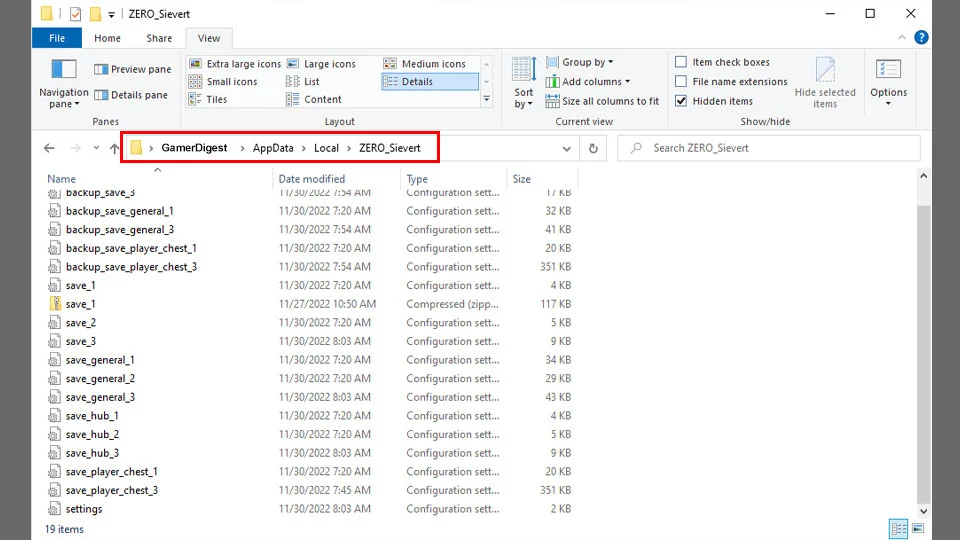Sort by Size column header
Viewport: 960px width, 540px height.
point(522,179)
